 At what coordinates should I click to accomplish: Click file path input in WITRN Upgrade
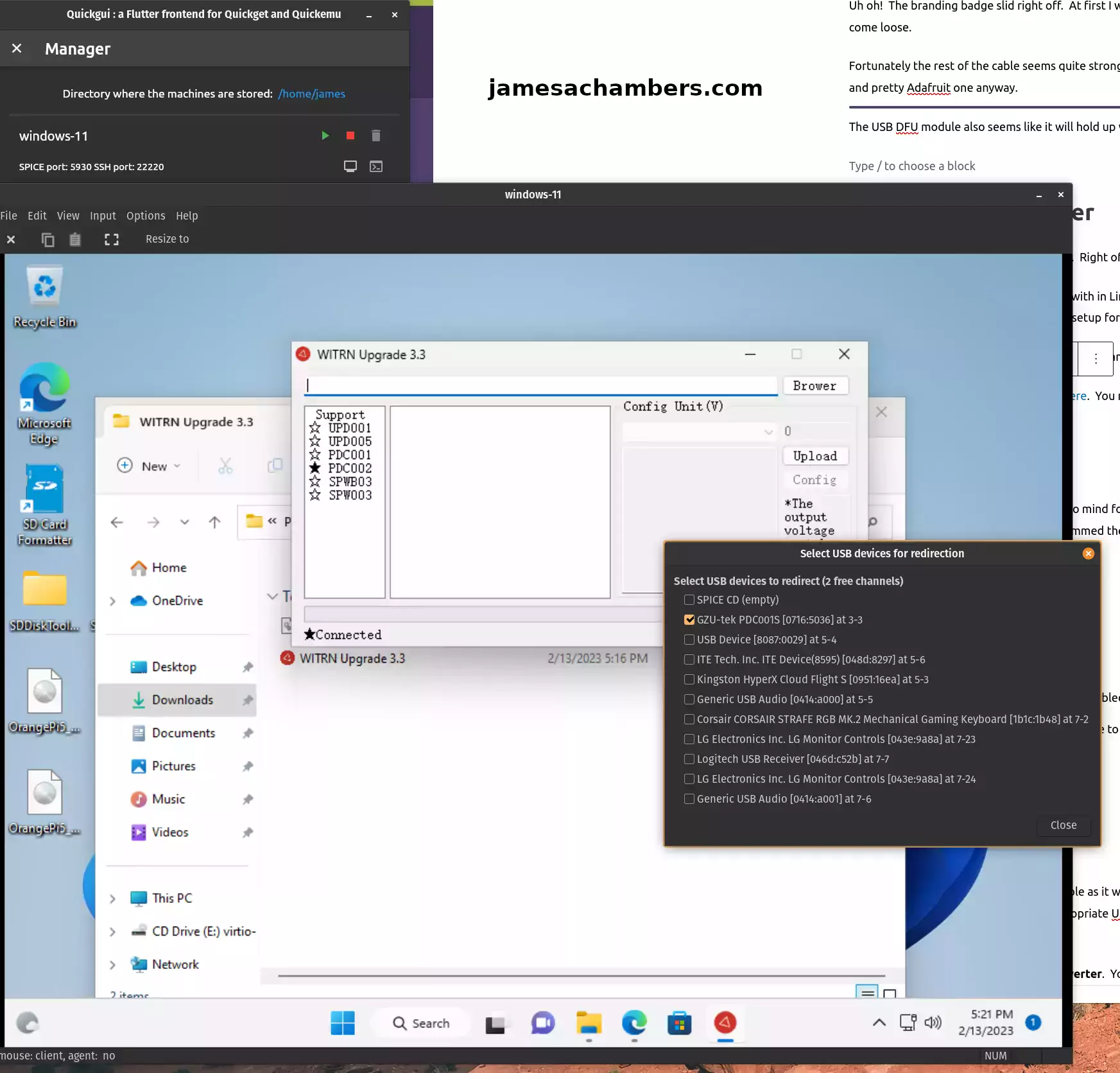(540, 385)
